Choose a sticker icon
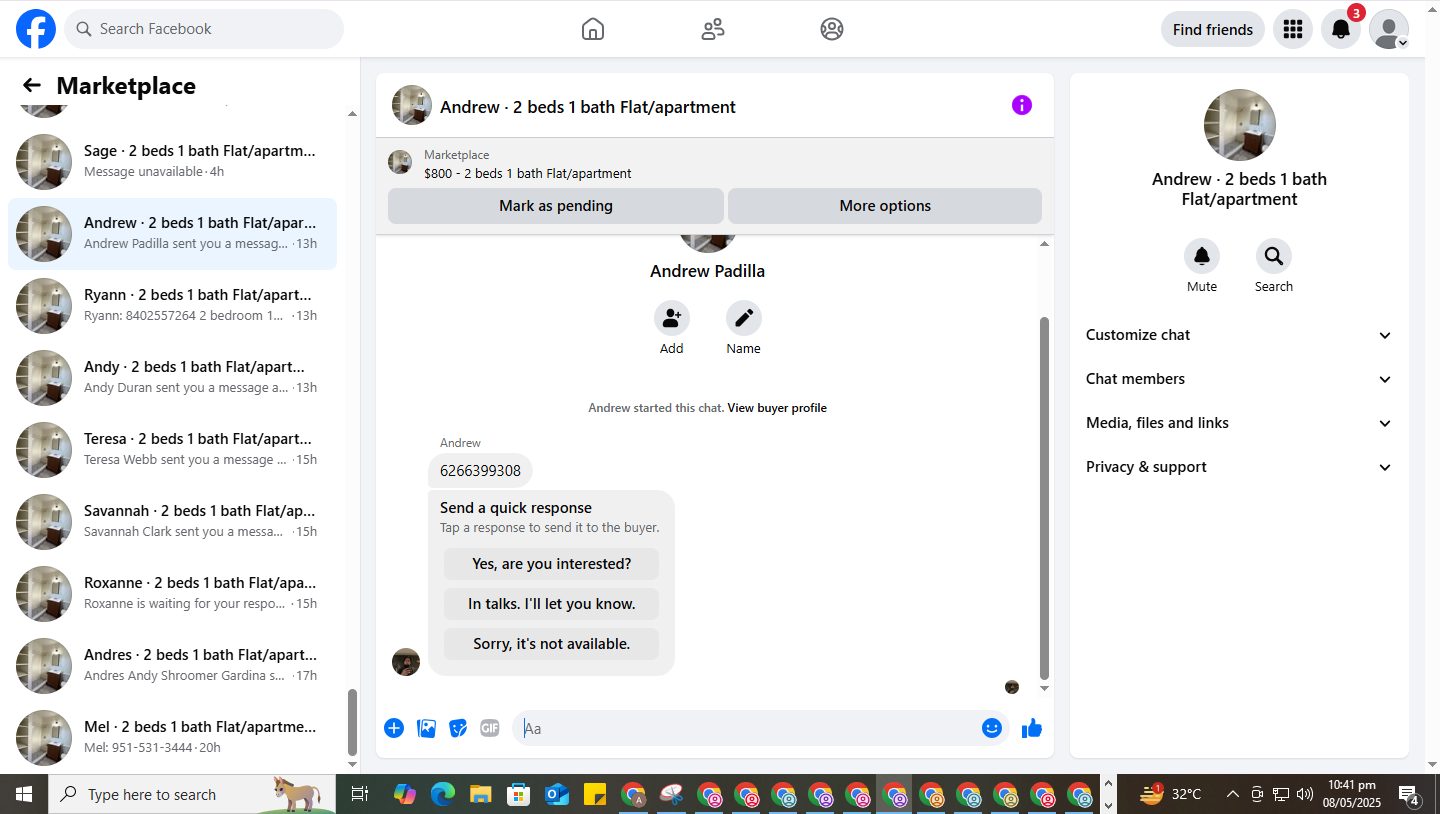The height and width of the screenshot is (814, 1440). 458,728
